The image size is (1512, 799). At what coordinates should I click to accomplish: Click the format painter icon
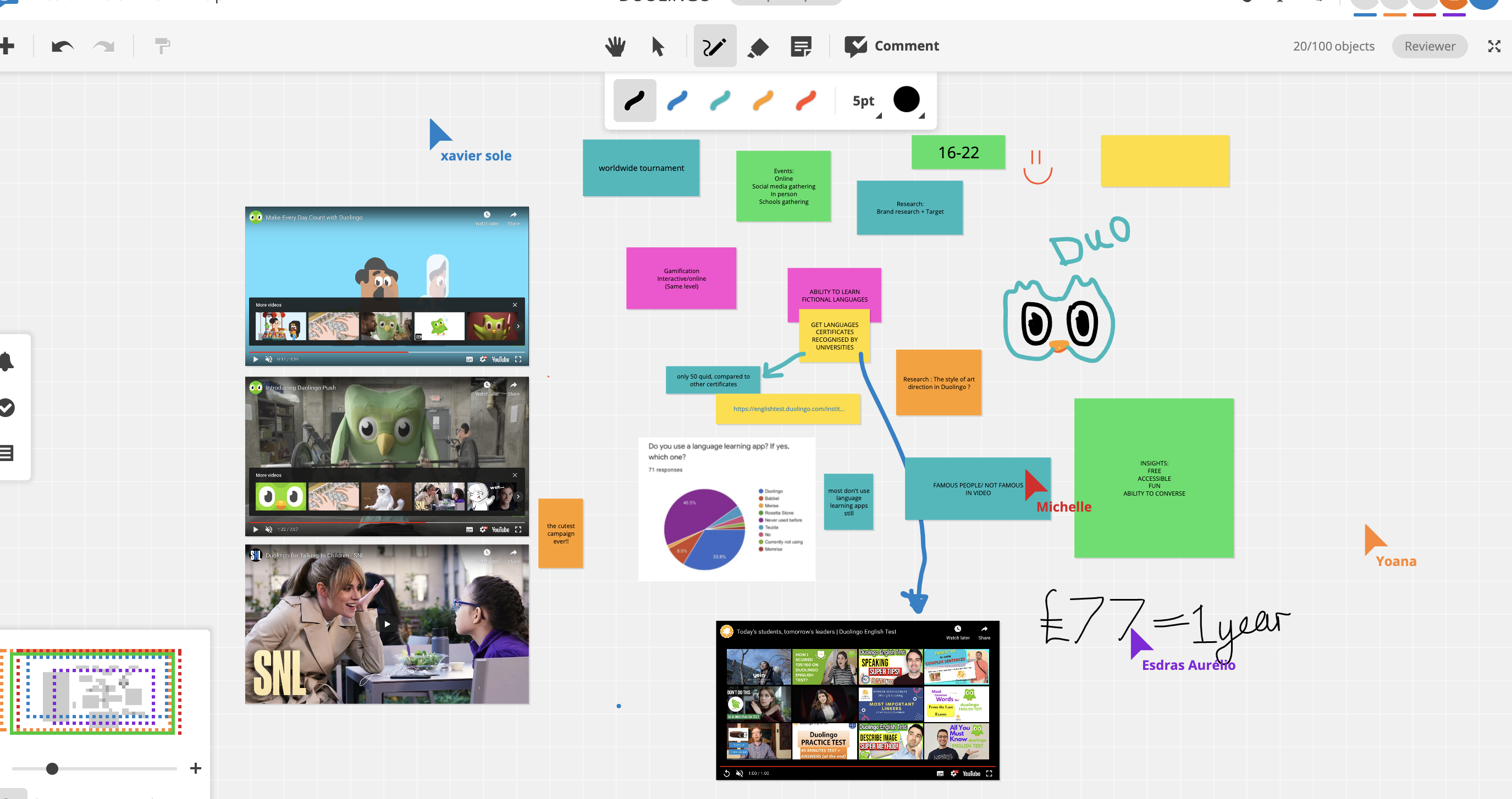(162, 45)
